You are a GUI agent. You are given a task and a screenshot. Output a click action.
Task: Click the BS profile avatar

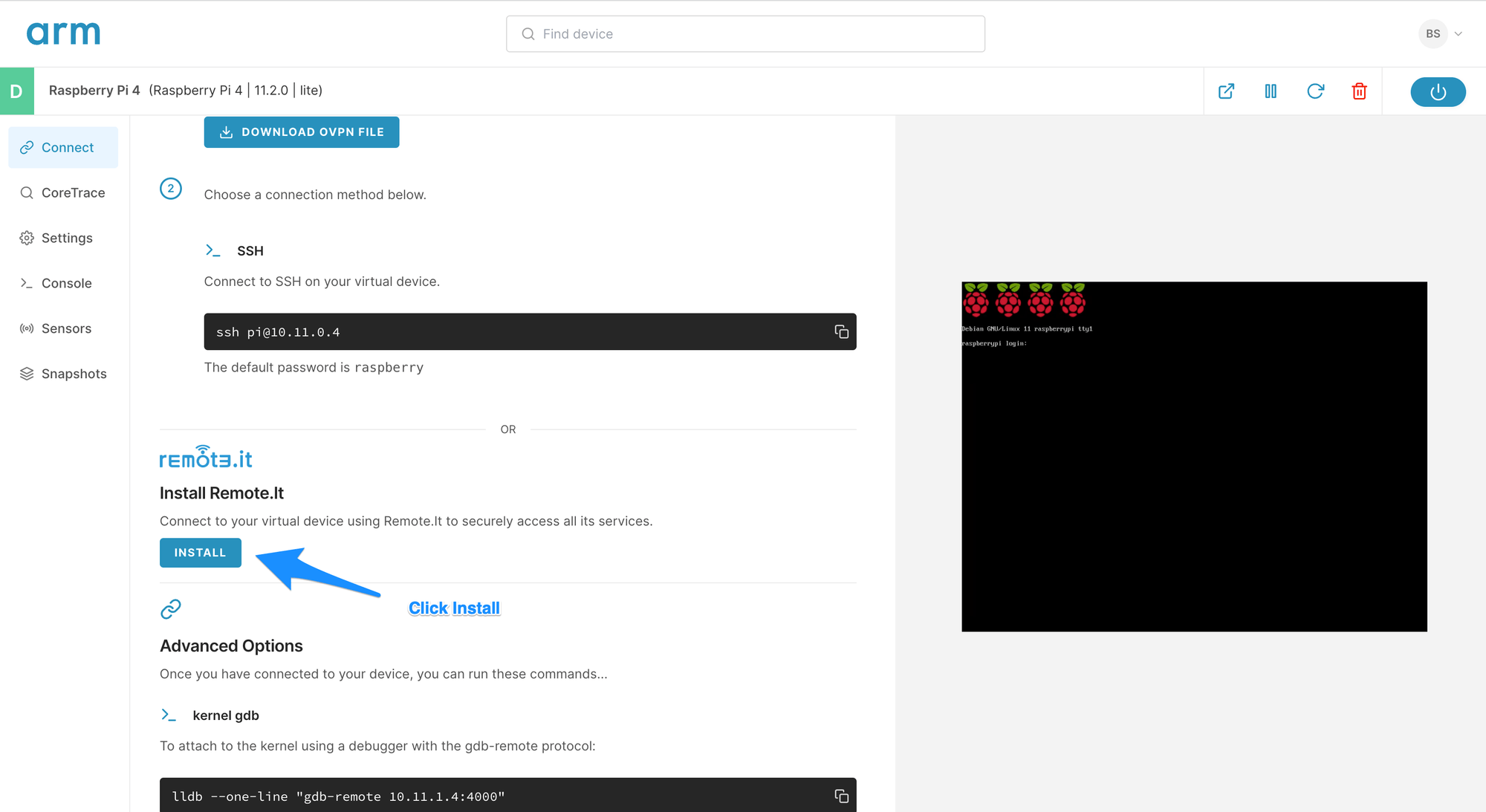click(x=1433, y=33)
